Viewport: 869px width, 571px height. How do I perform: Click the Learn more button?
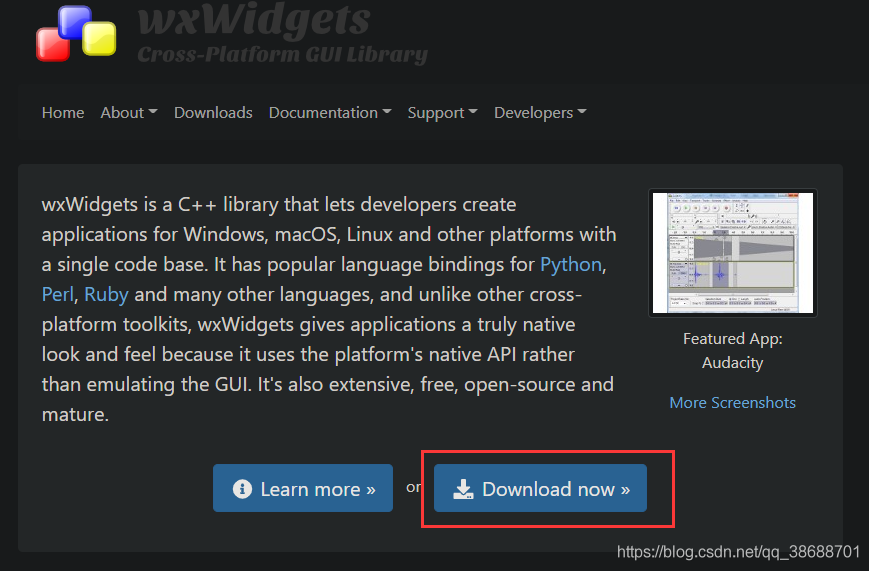click(x=303, y=488)
